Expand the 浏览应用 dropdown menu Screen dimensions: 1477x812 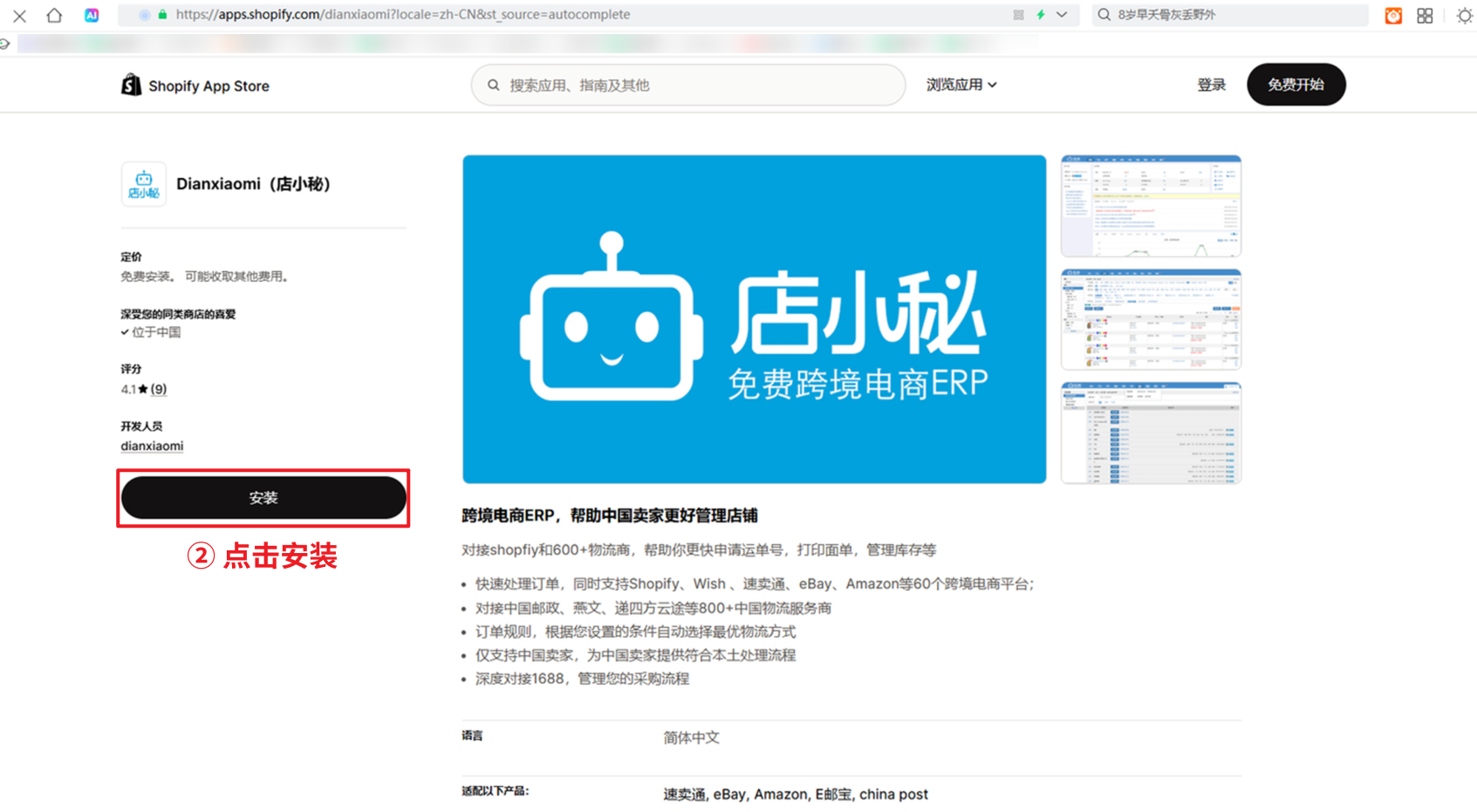click(x=961, y=85)
